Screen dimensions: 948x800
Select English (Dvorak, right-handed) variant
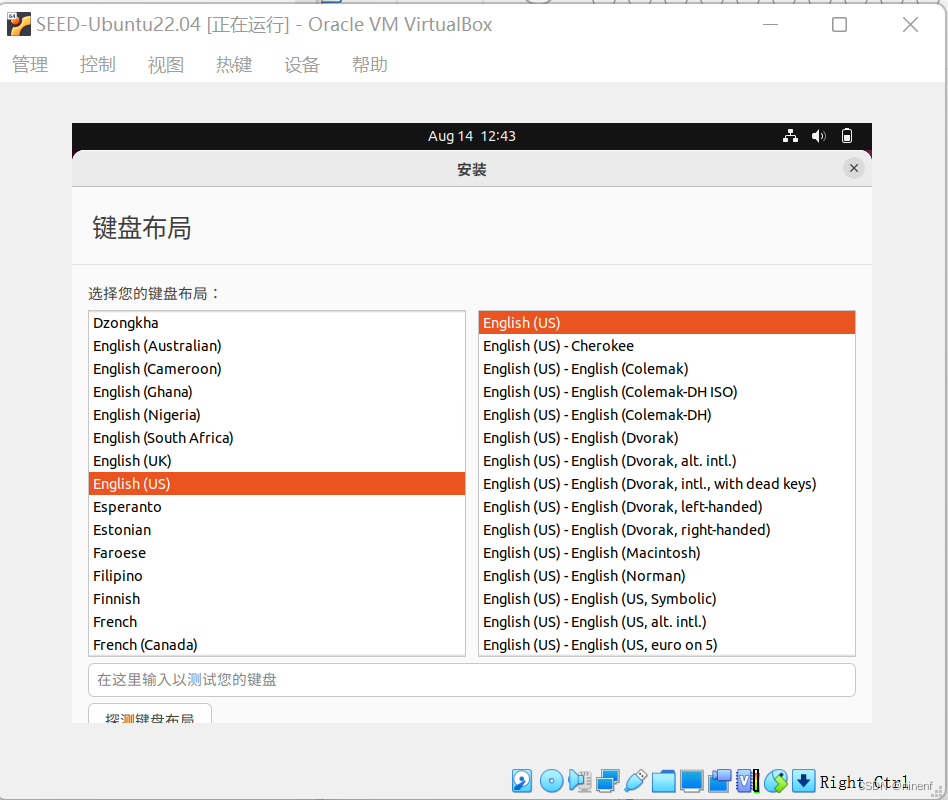click(x=667, y=530)
